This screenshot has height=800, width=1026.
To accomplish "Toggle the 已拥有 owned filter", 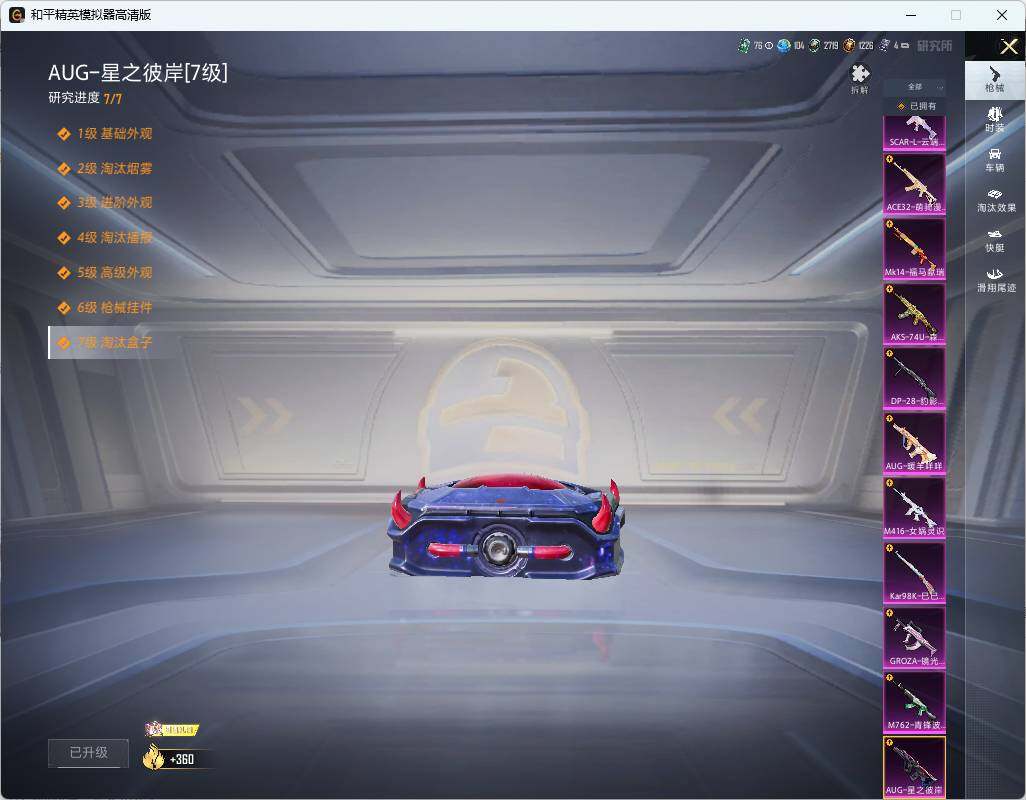I will click(x=915, y=106).
